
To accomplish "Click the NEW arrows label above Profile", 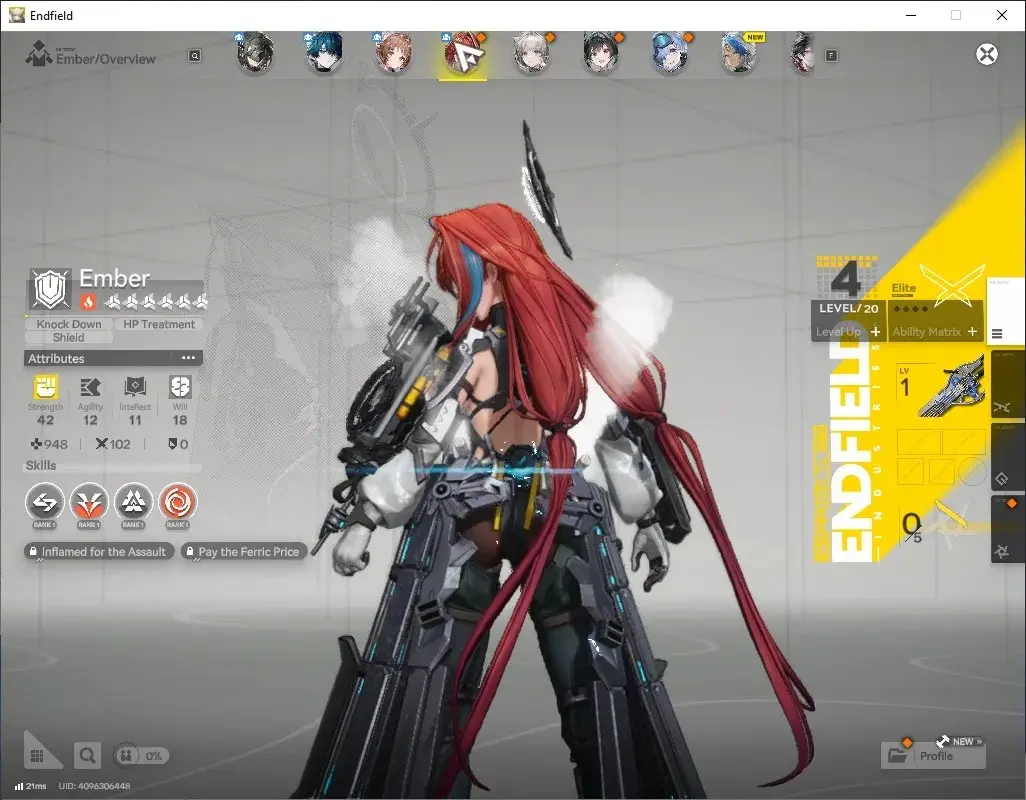I will [x=960, y=741].
